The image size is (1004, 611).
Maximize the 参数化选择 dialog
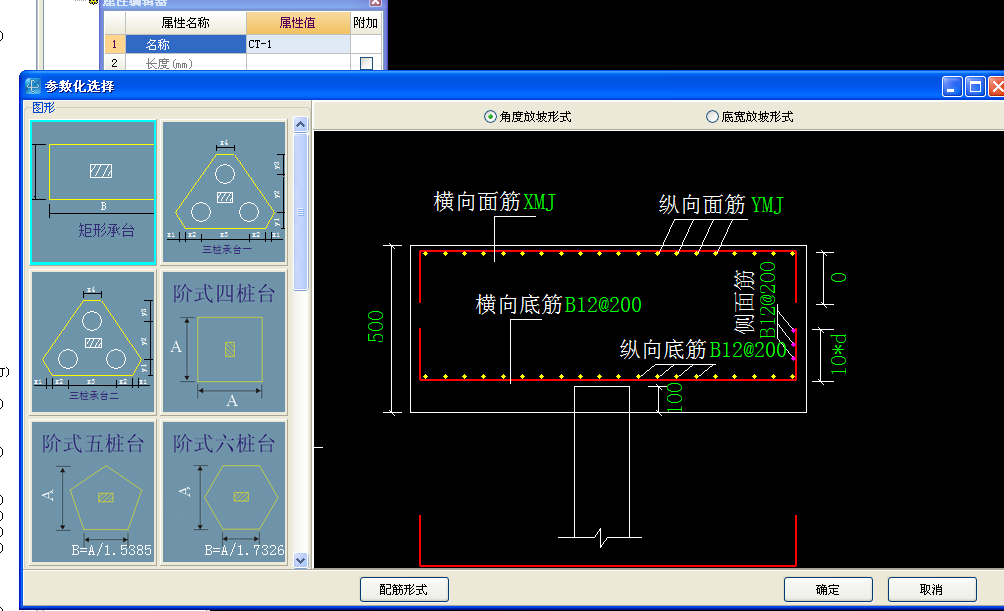point(975,86)
